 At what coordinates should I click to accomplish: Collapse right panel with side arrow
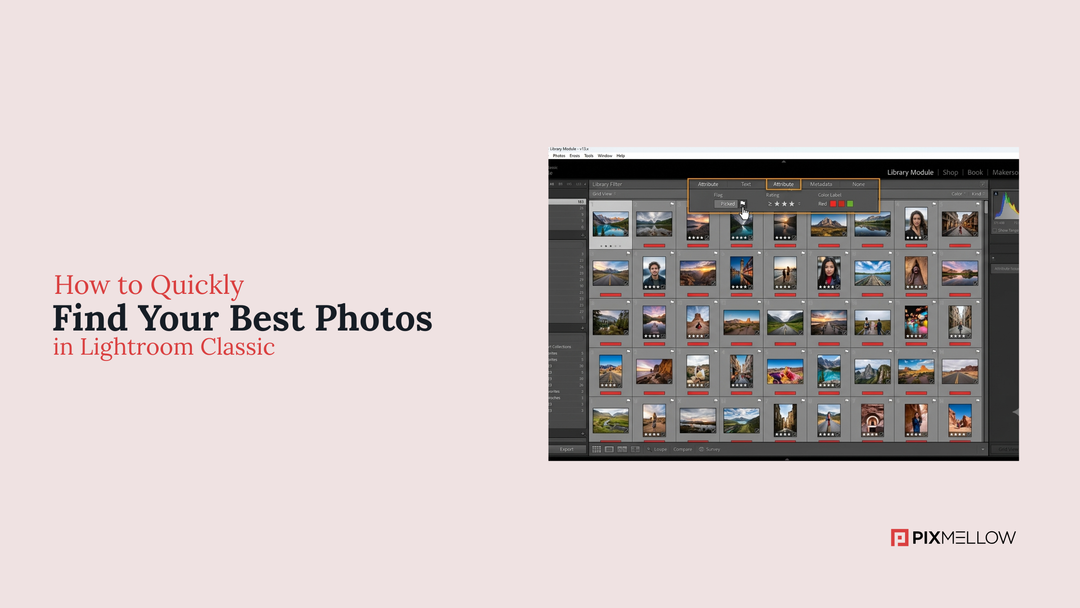1015,412
